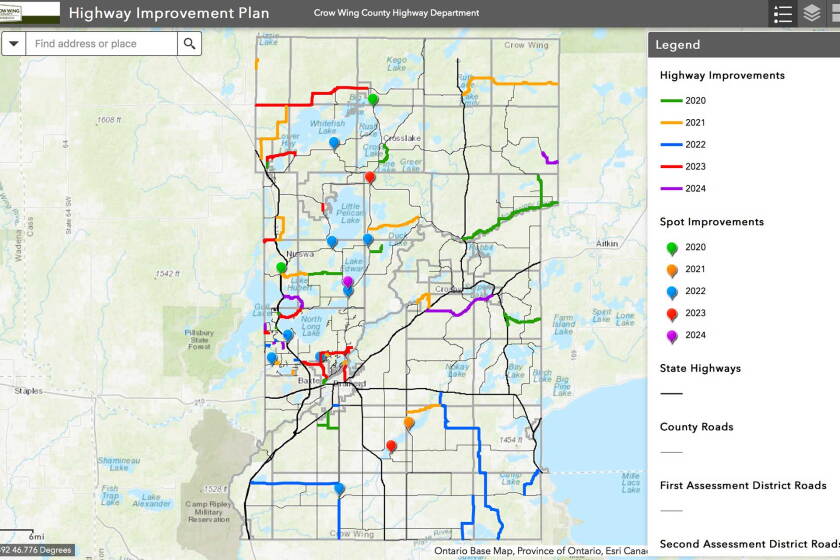
Task: Click the purple 2024 spot pin in legend
Action: [672, 336]
